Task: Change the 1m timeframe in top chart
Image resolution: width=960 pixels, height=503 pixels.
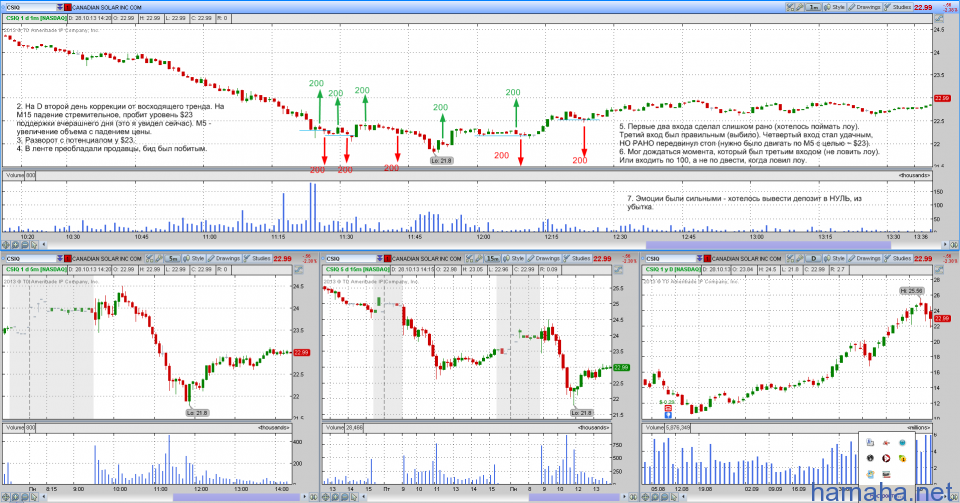Action: coord(814,7)
